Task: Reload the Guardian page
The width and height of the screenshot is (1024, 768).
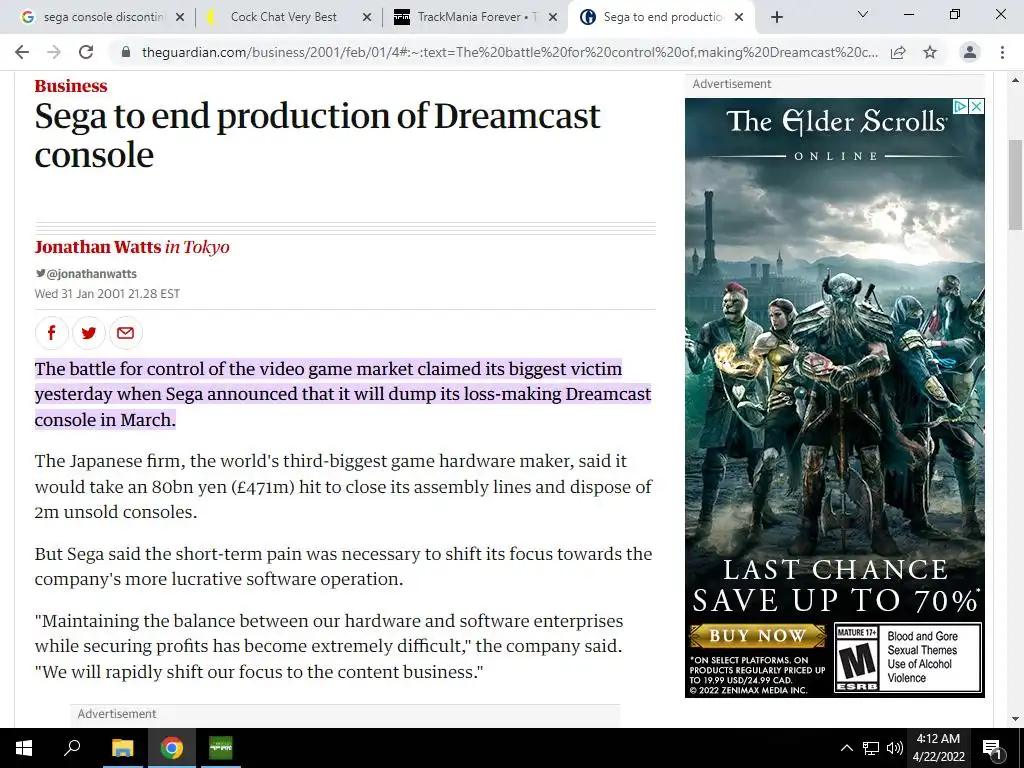Action: (86, 52)
